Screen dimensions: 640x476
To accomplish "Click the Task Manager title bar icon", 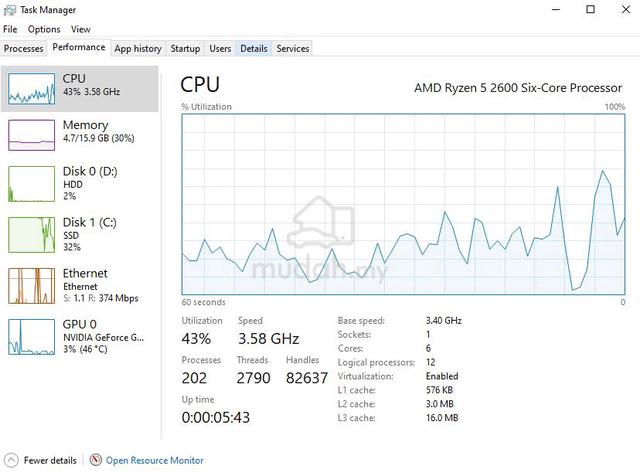I will 9,10.
